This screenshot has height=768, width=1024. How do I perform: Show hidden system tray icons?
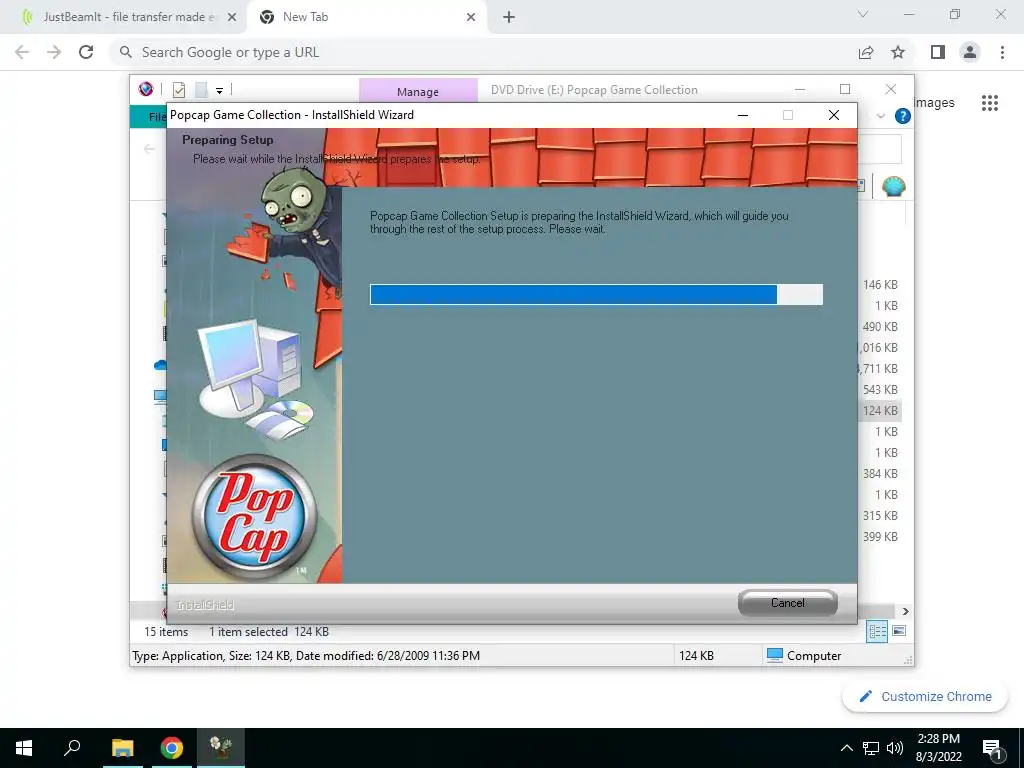[x=846, y=748]
